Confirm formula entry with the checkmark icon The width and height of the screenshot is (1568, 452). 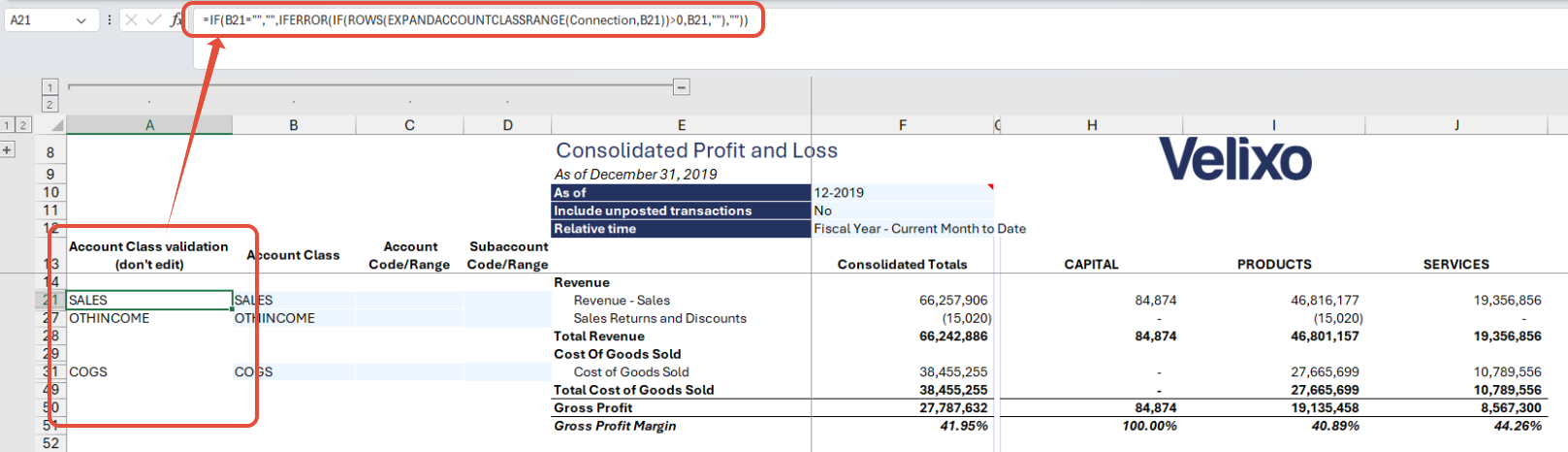coord(153,19)
